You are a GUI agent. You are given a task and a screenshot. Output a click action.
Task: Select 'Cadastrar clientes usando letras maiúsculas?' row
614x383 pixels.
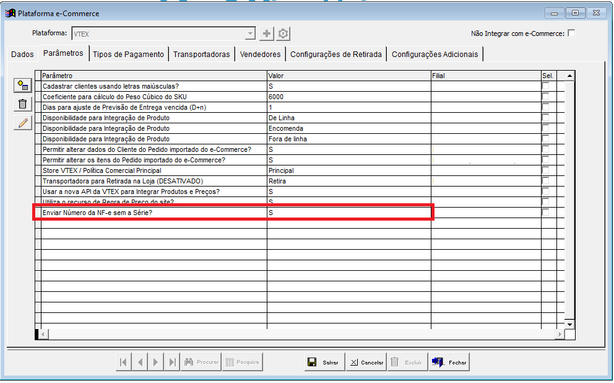point(299,86)
